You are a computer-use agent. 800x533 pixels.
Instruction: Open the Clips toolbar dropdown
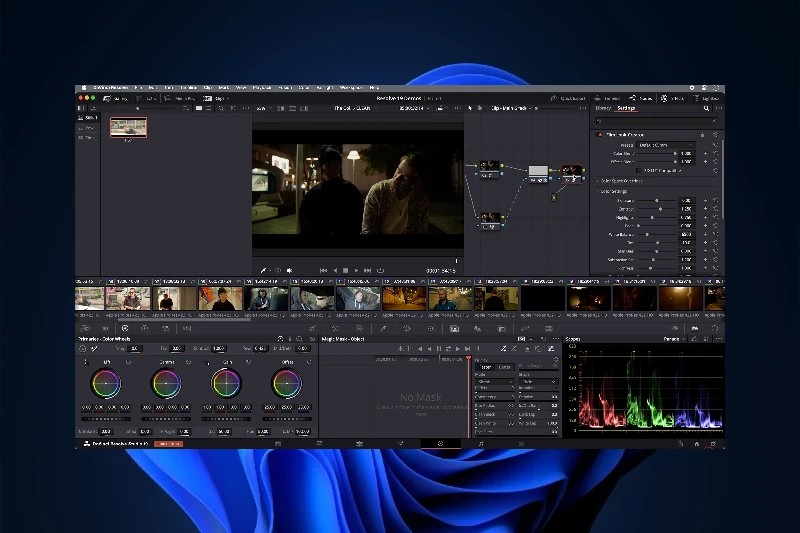(x=217, y=98)
